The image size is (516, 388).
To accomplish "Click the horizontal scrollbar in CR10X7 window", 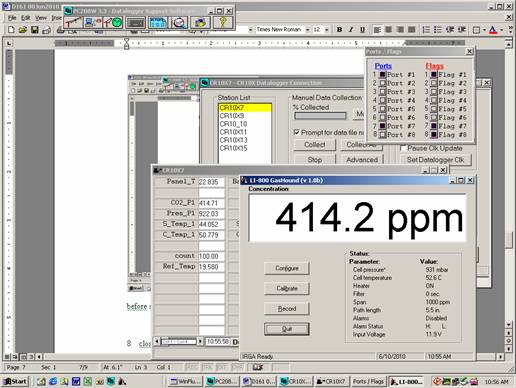I will pyautogui.click(x=179, y=341).
